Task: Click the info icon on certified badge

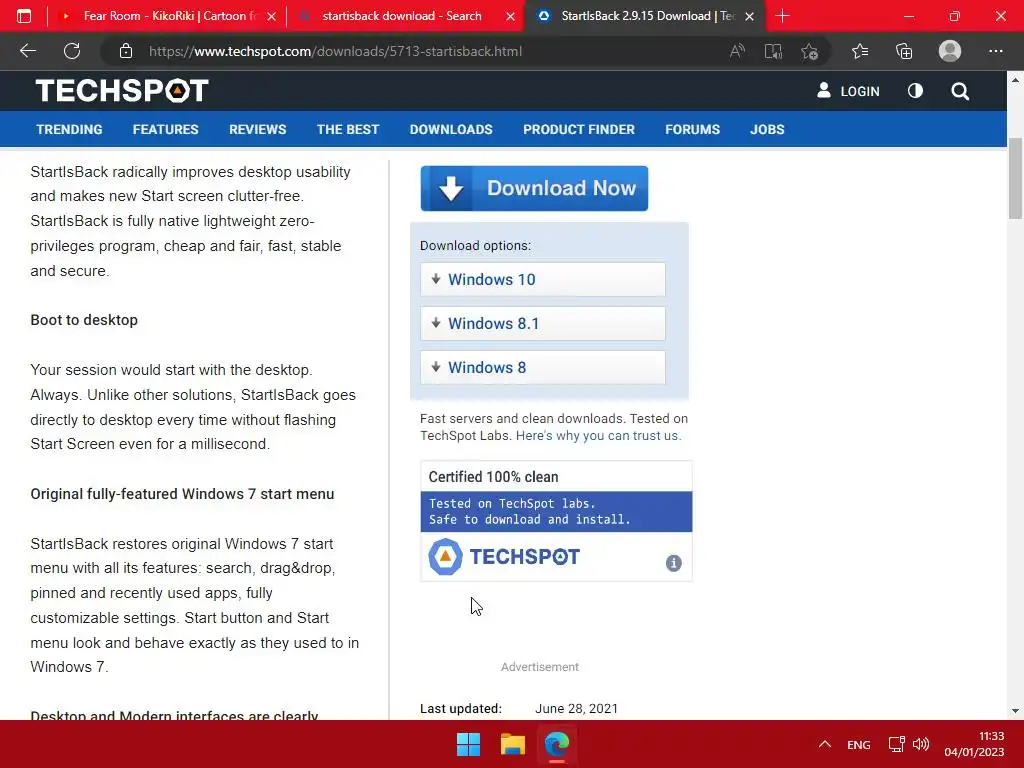Action: click(673, 563)
